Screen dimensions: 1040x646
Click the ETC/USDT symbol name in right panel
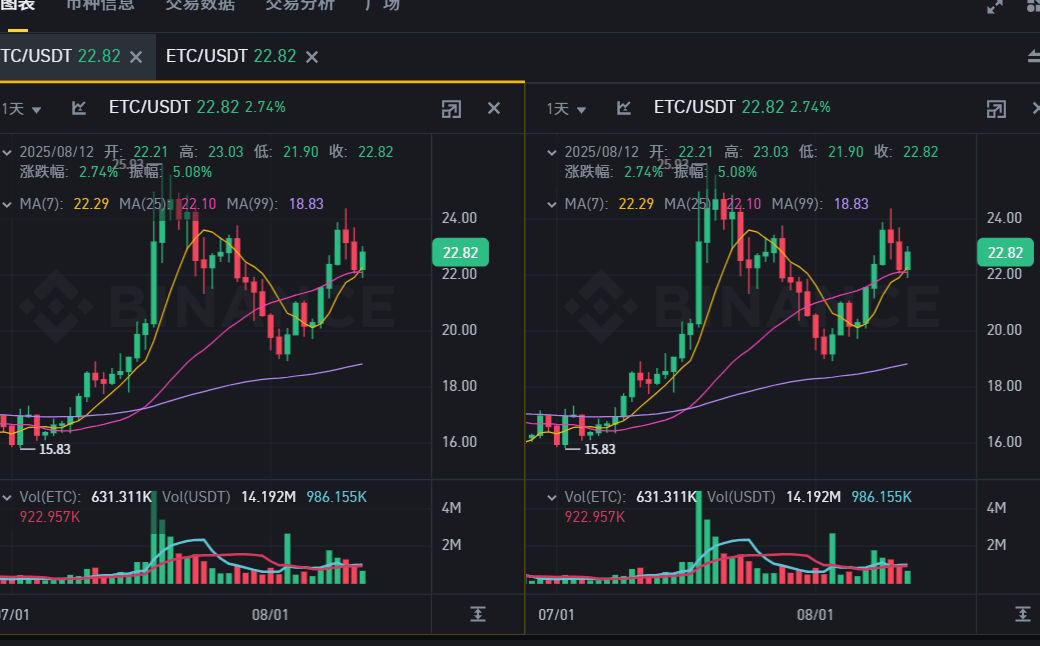coord(694,107)
